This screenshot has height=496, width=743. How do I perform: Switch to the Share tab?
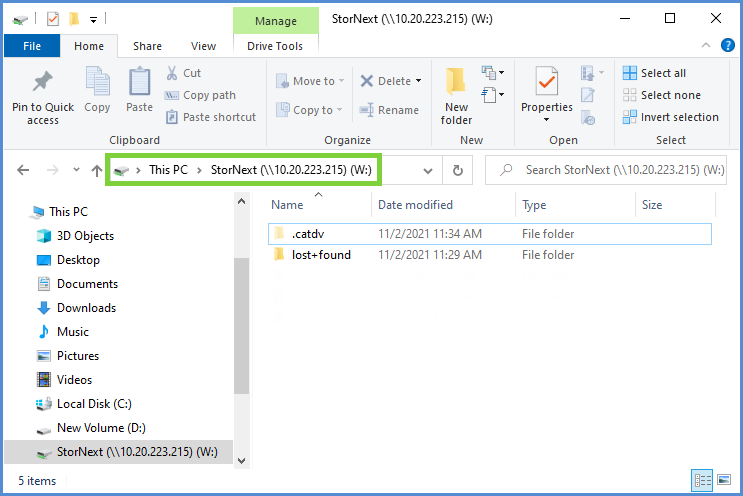click(147, 46)
